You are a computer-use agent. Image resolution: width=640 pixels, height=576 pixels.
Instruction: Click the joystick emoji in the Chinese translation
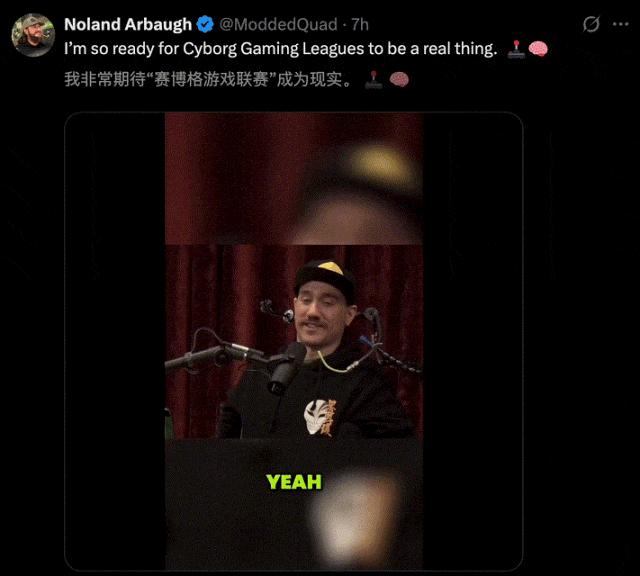point(373,80)
